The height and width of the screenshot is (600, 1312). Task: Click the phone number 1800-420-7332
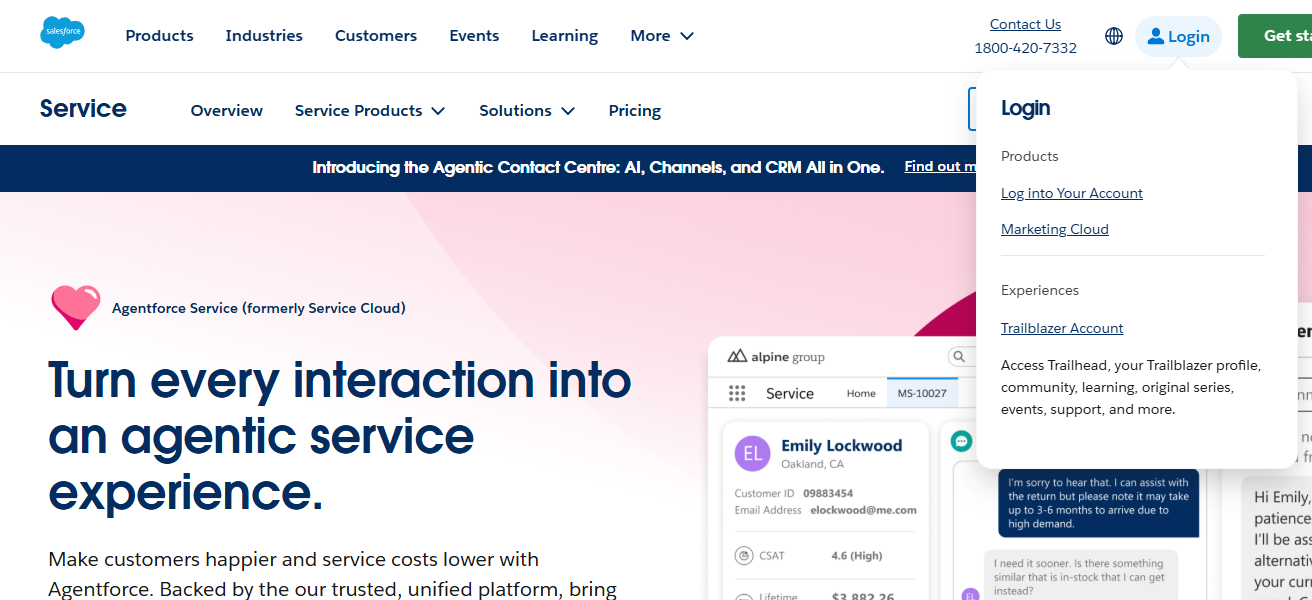tap(1026, 48)
